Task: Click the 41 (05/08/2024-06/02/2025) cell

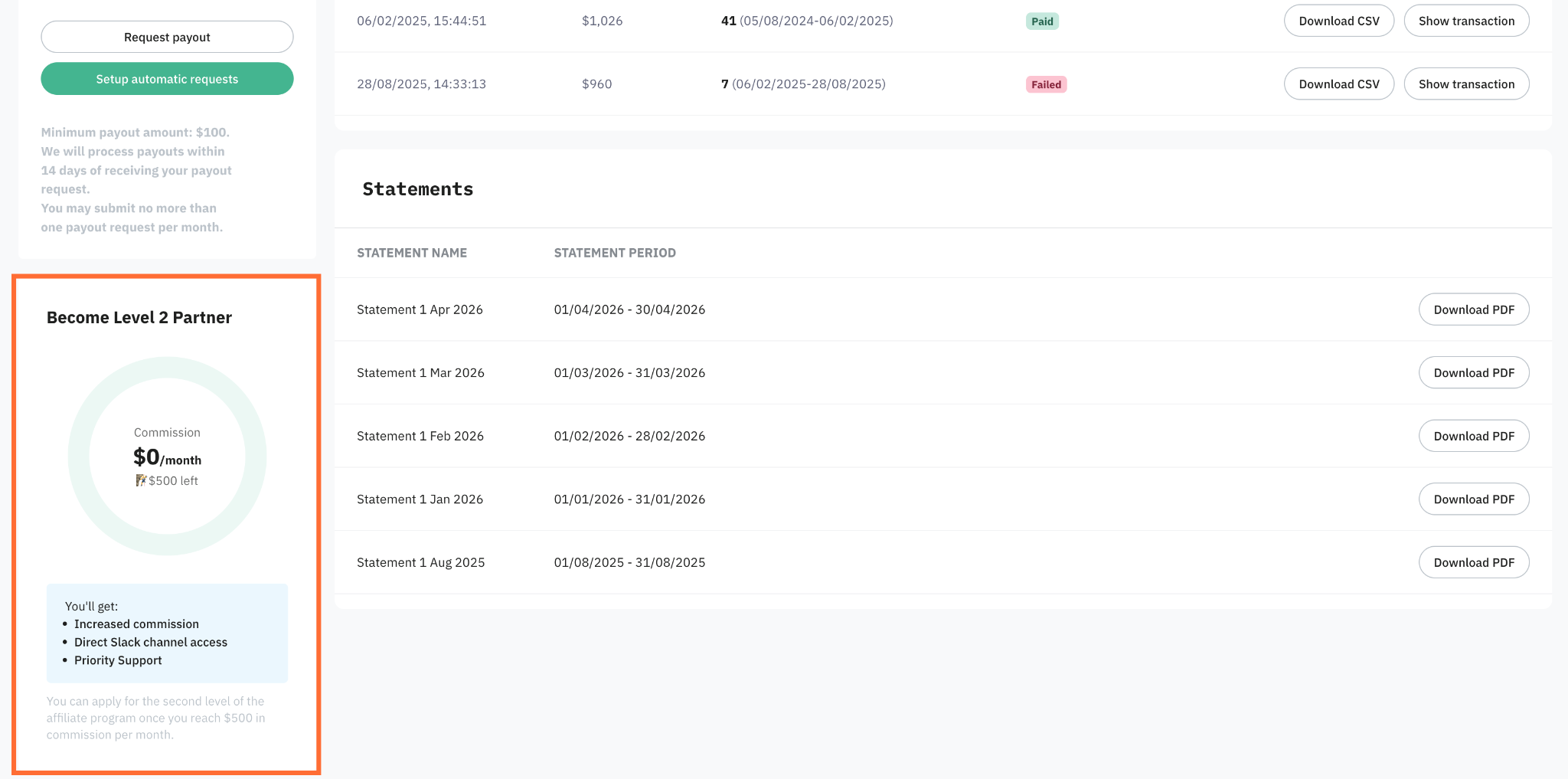Action: 807,21
